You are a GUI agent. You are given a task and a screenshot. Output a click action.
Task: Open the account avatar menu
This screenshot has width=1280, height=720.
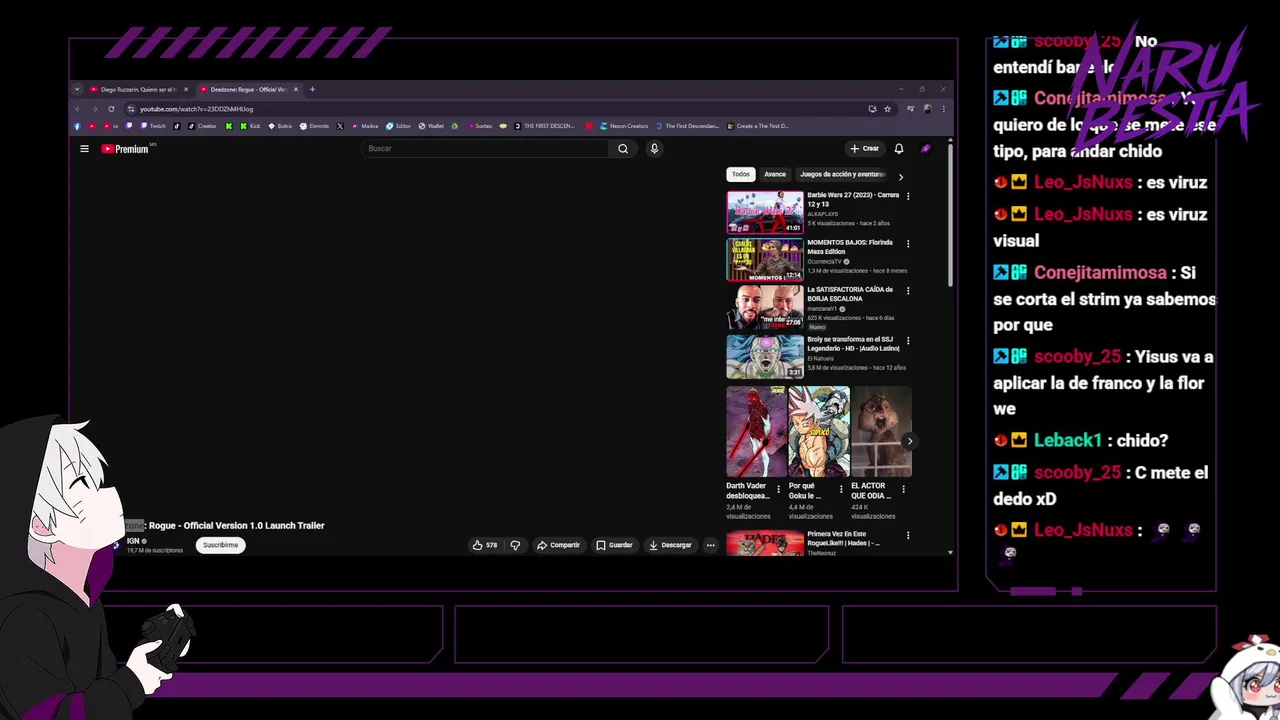(x=926, y=149)
